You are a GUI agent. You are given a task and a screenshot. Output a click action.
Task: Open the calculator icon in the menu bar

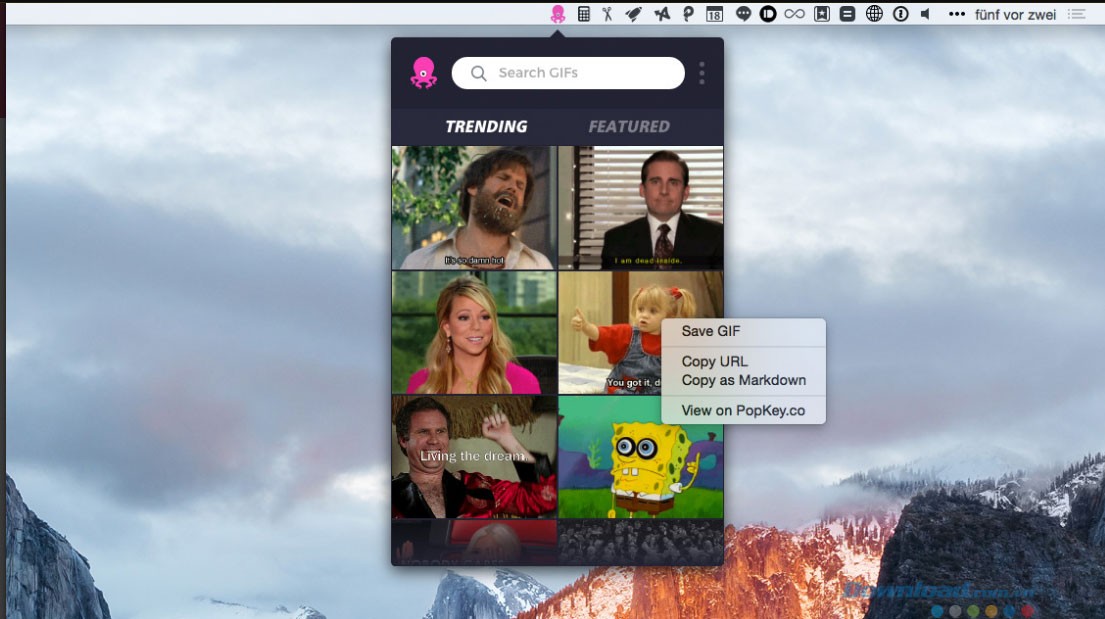pyautogui.click(x=584, y=14)
